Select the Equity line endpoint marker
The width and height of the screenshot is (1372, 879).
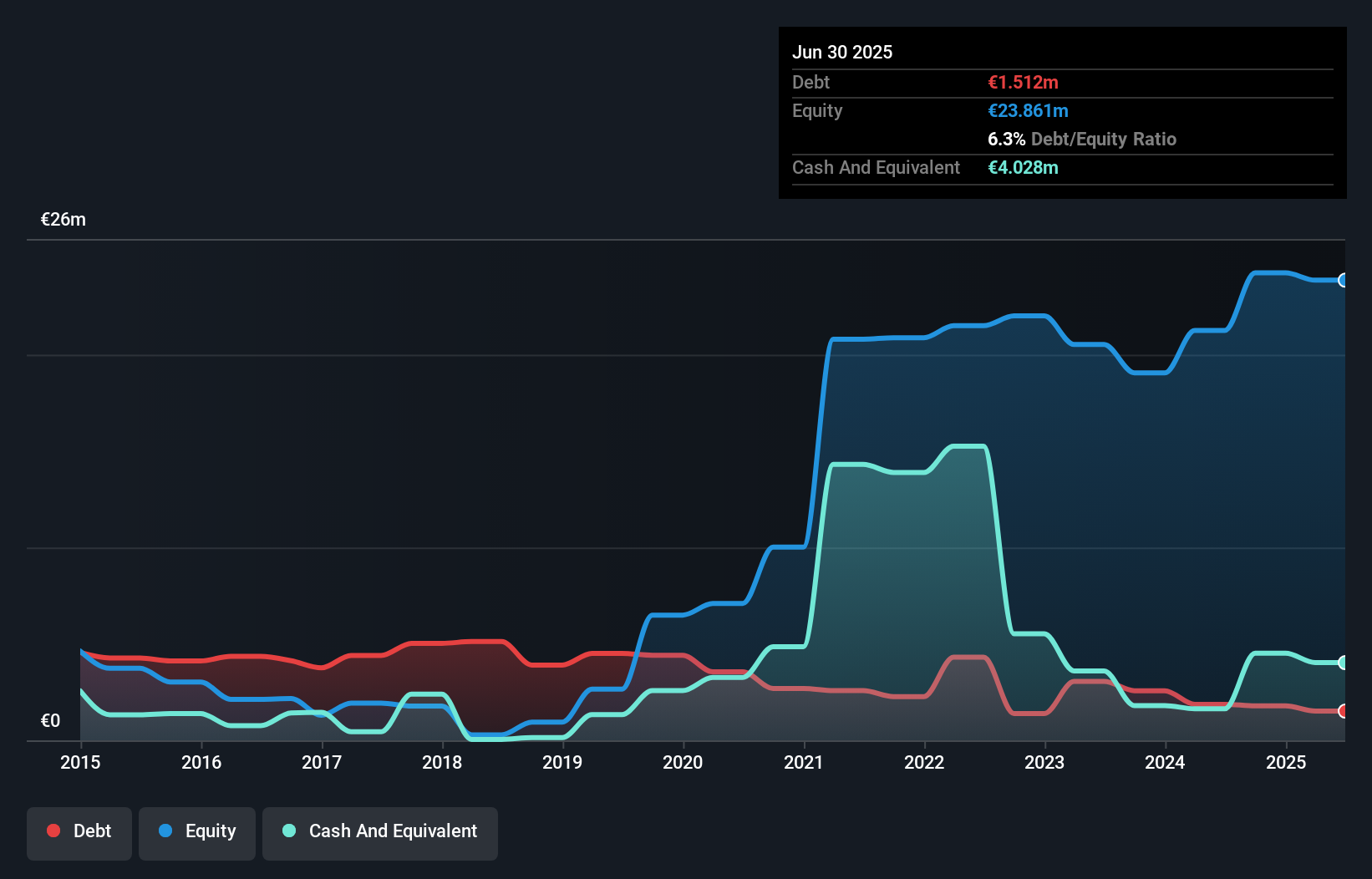tap(1344, 281)
